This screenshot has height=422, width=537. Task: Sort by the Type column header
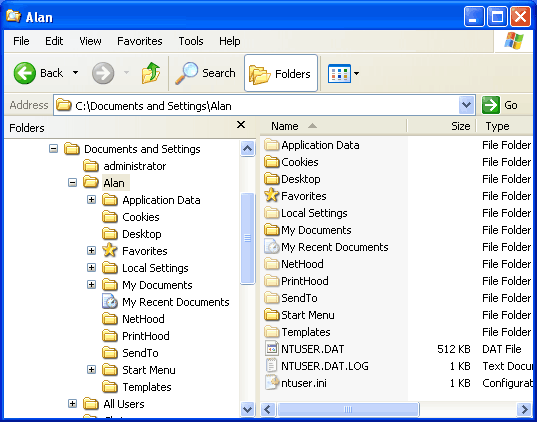coord(505,126)
